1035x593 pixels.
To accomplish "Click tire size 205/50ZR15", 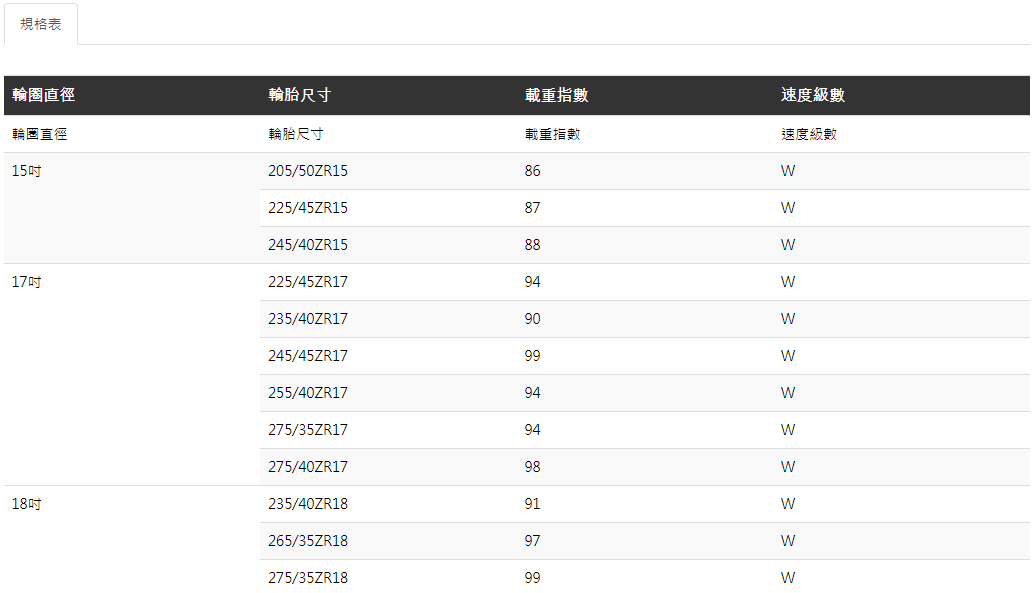I will point(308,171).
